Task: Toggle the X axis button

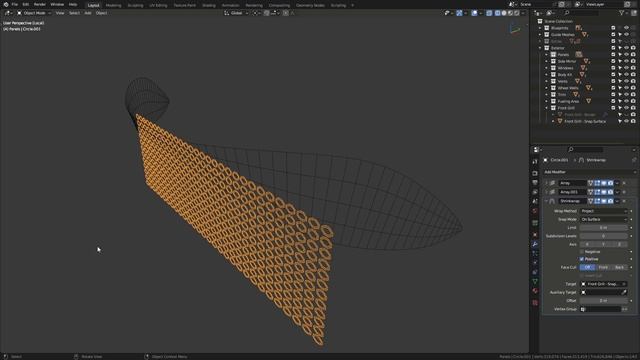Action: click(x=587, y=244)
